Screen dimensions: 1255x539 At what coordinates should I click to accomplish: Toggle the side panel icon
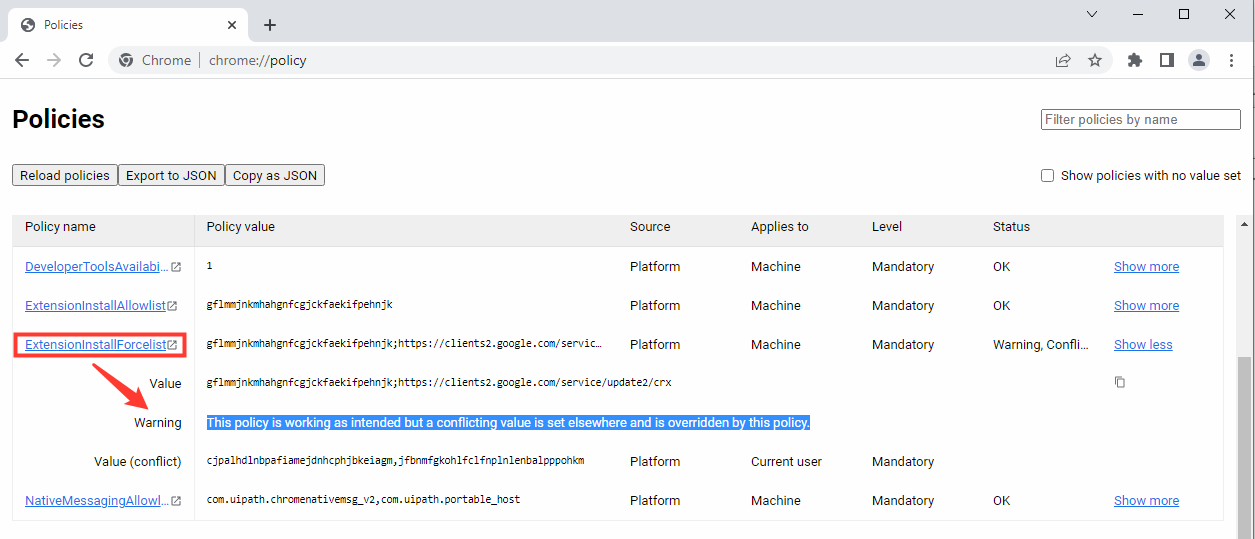point(1166,60)
